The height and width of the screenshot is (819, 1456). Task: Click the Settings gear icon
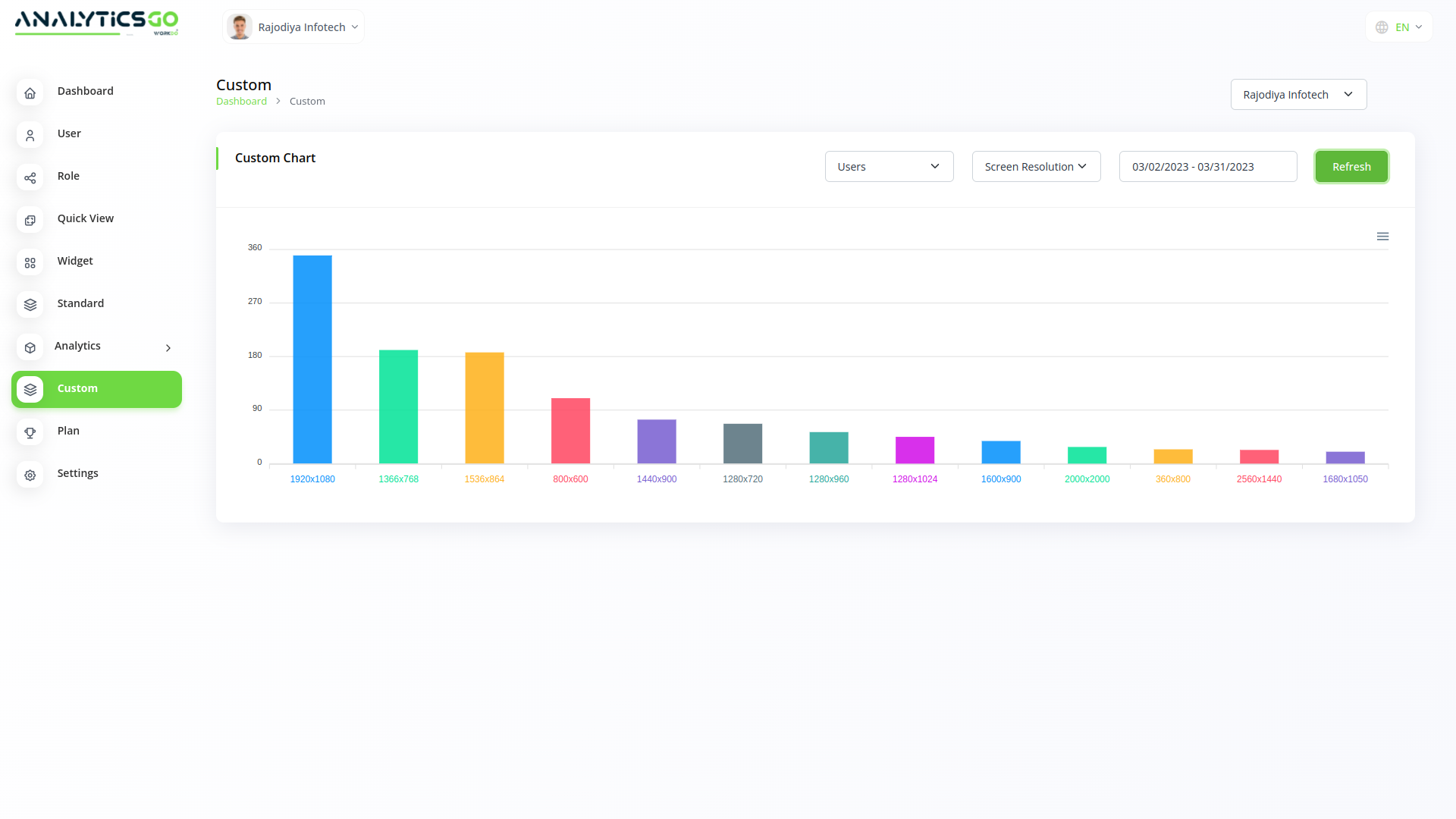point(30,475)
